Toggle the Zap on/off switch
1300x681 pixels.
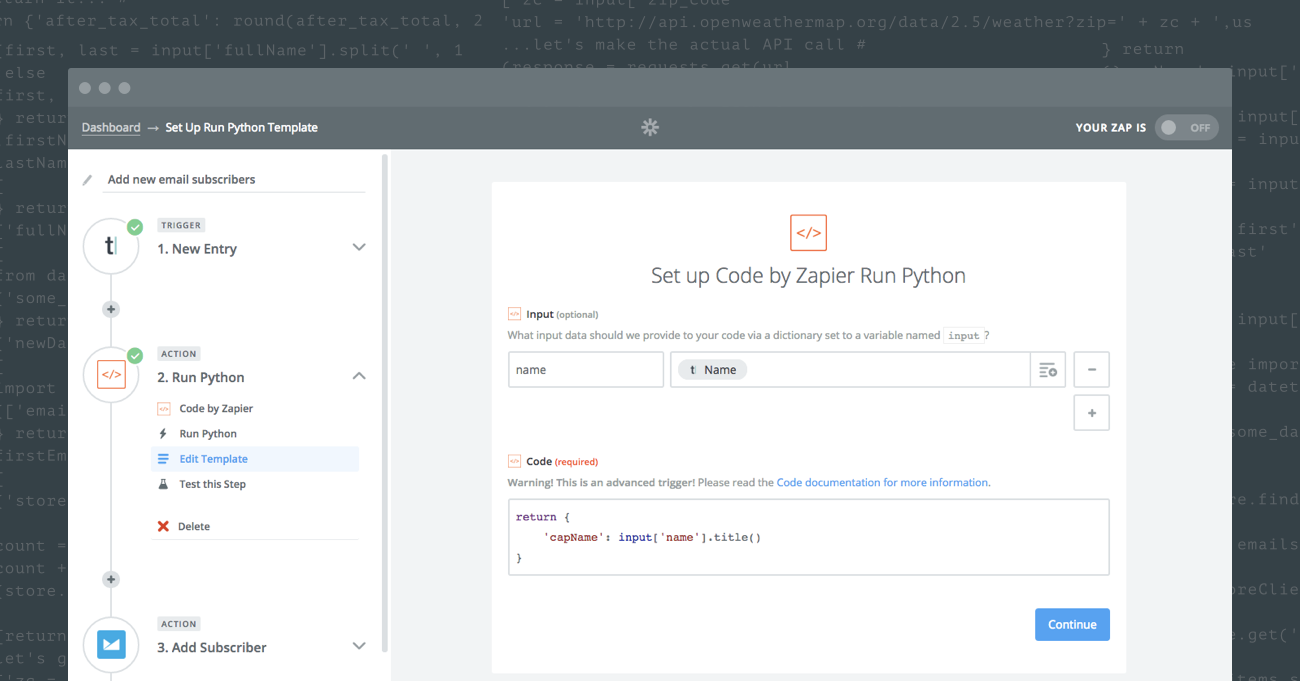[1186, 128]
